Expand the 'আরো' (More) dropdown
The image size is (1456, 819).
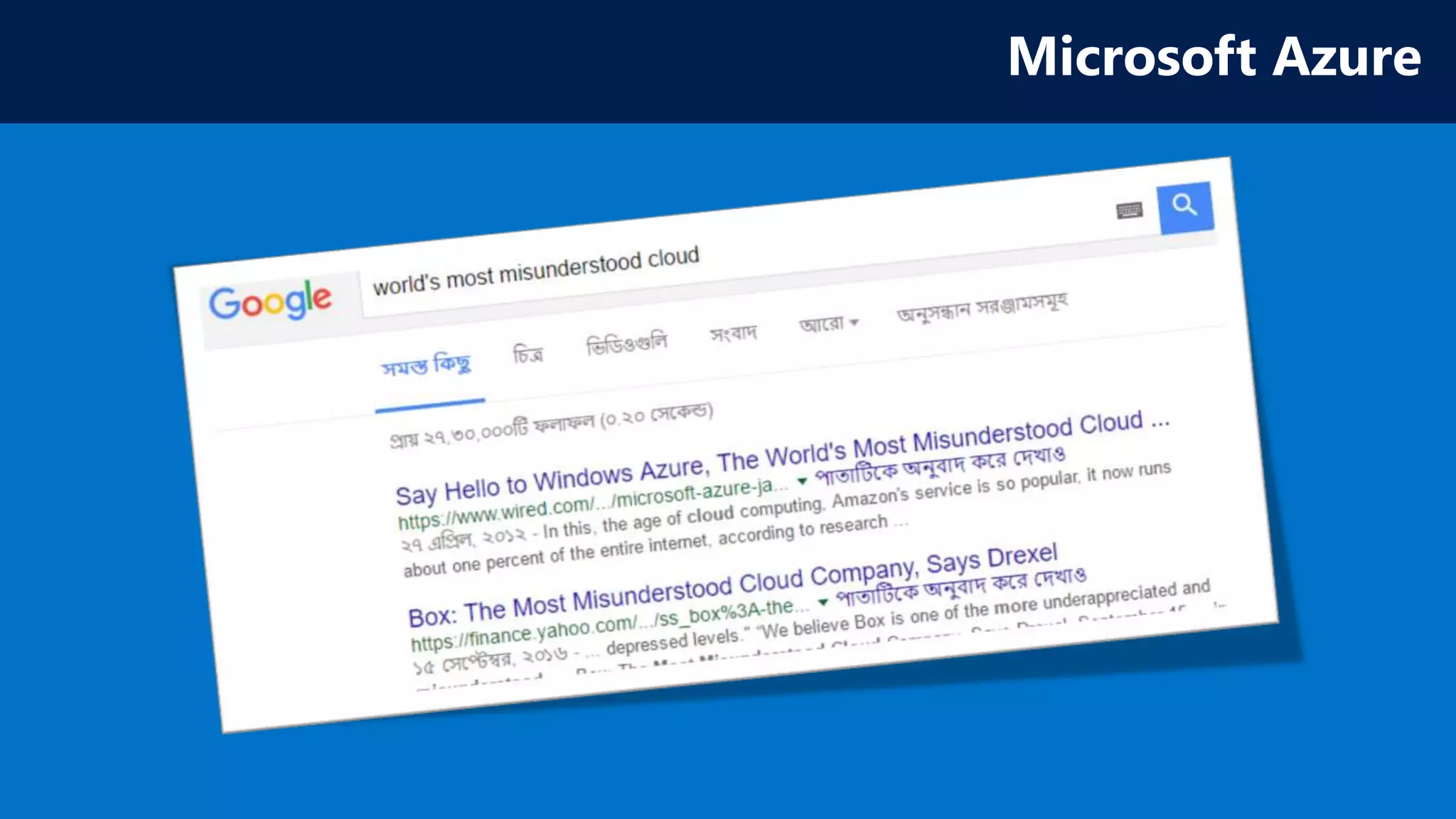pos(829,324)
